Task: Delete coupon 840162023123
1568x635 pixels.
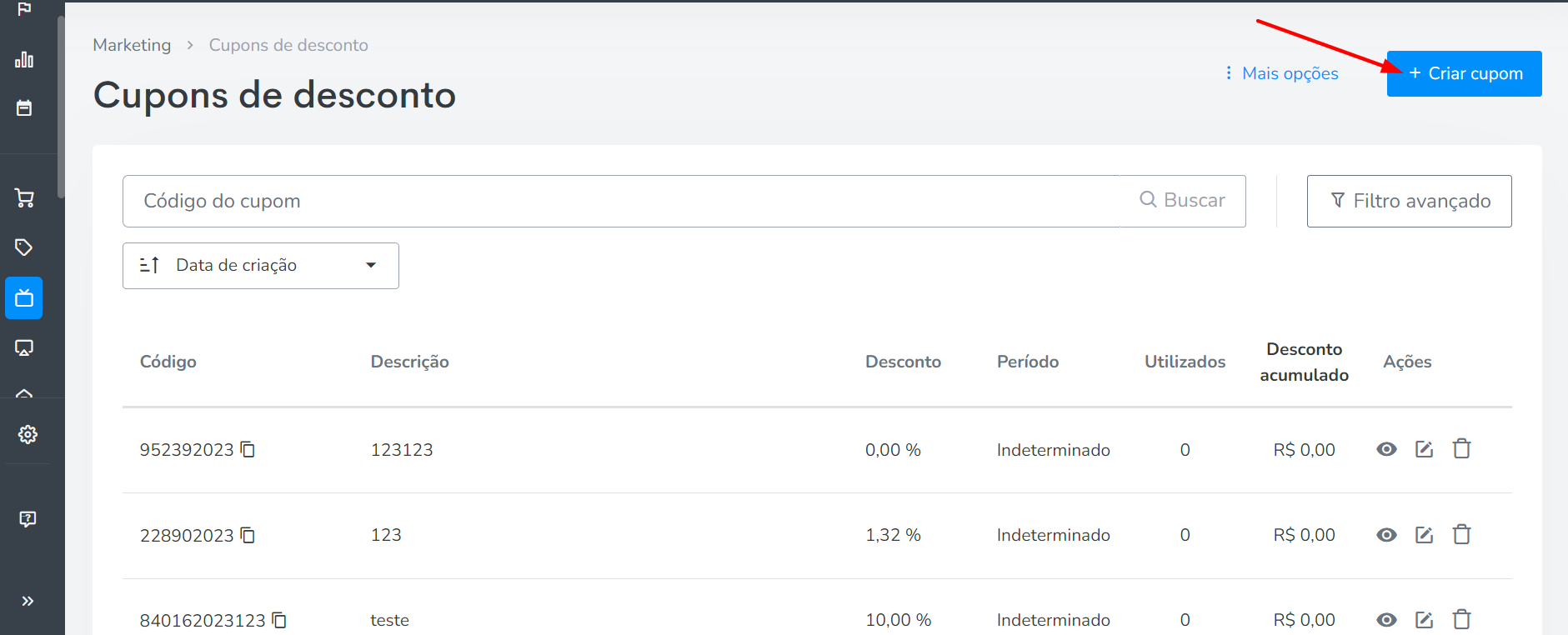Action: point(1462,619)
